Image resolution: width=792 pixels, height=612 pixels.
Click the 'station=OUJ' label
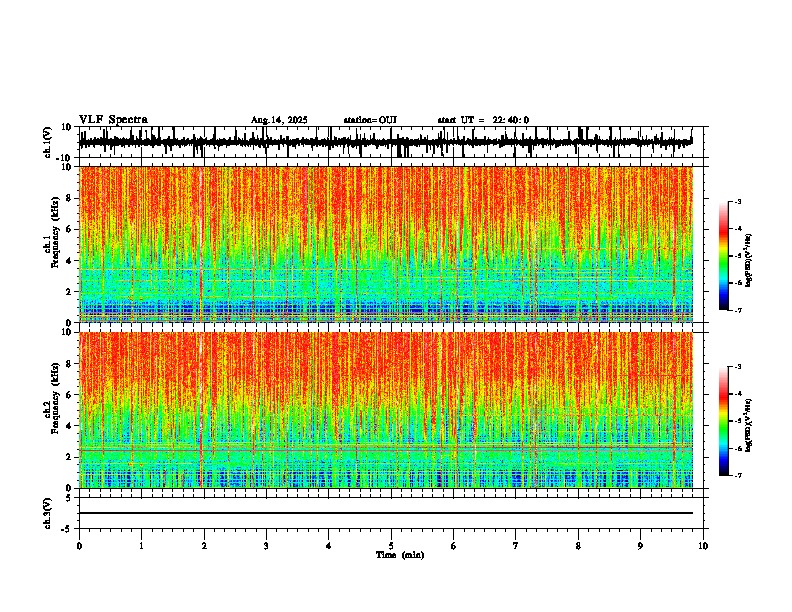click(x=370, y=120)
